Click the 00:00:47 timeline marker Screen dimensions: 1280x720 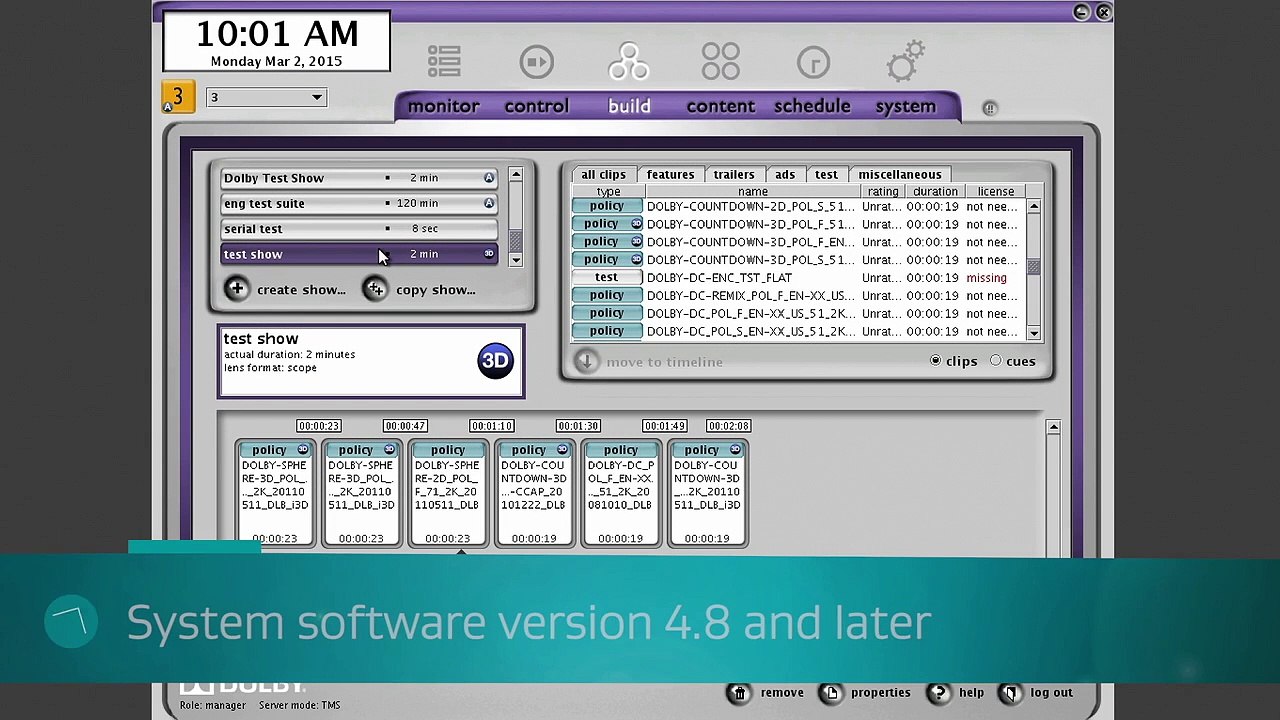[x=405, y=426]
